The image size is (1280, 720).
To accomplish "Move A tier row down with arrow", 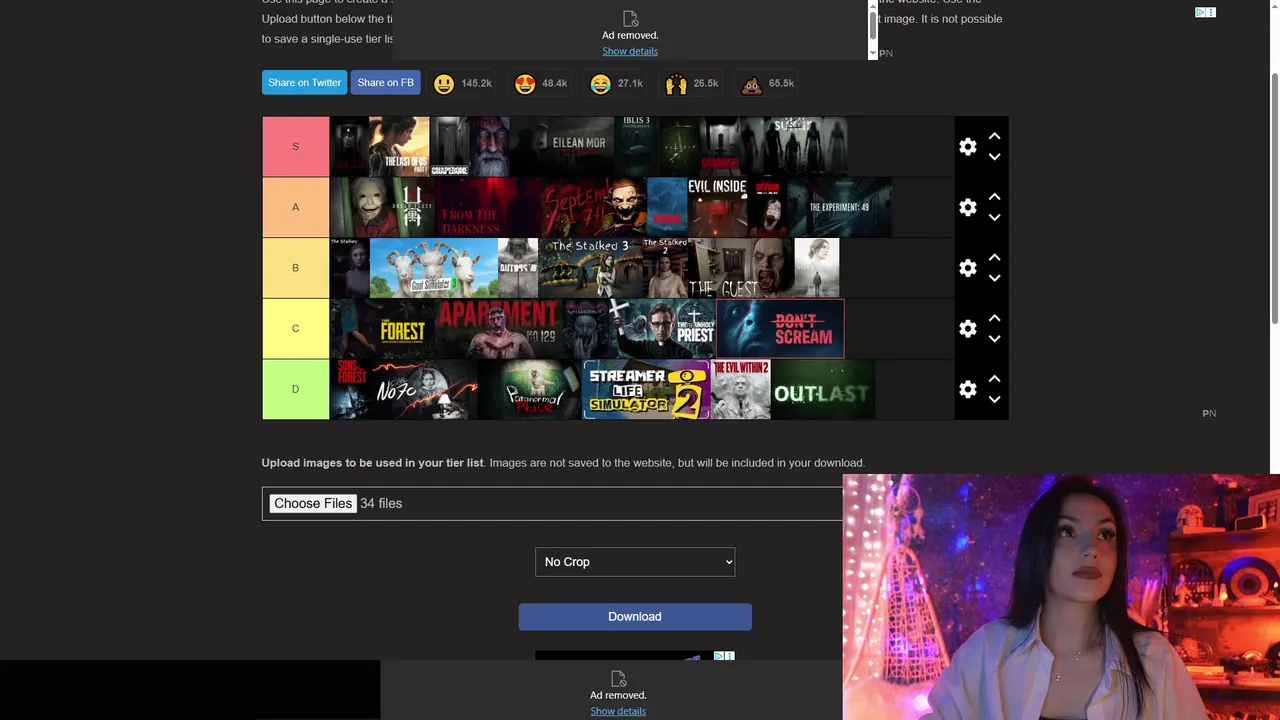I will (x=994, y=217).
